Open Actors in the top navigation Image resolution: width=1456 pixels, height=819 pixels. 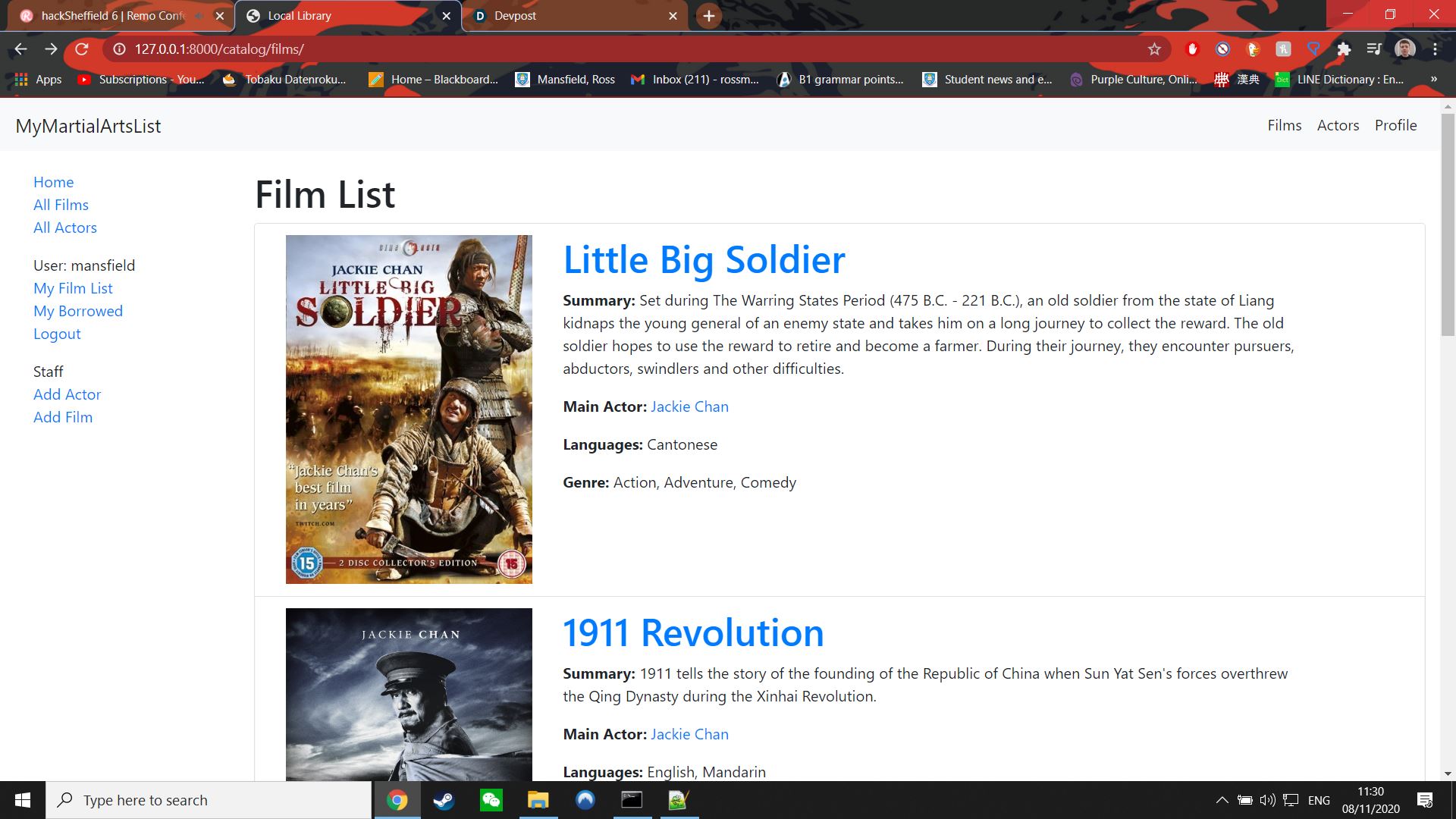pyautogui.click(x=1338, y=125)
